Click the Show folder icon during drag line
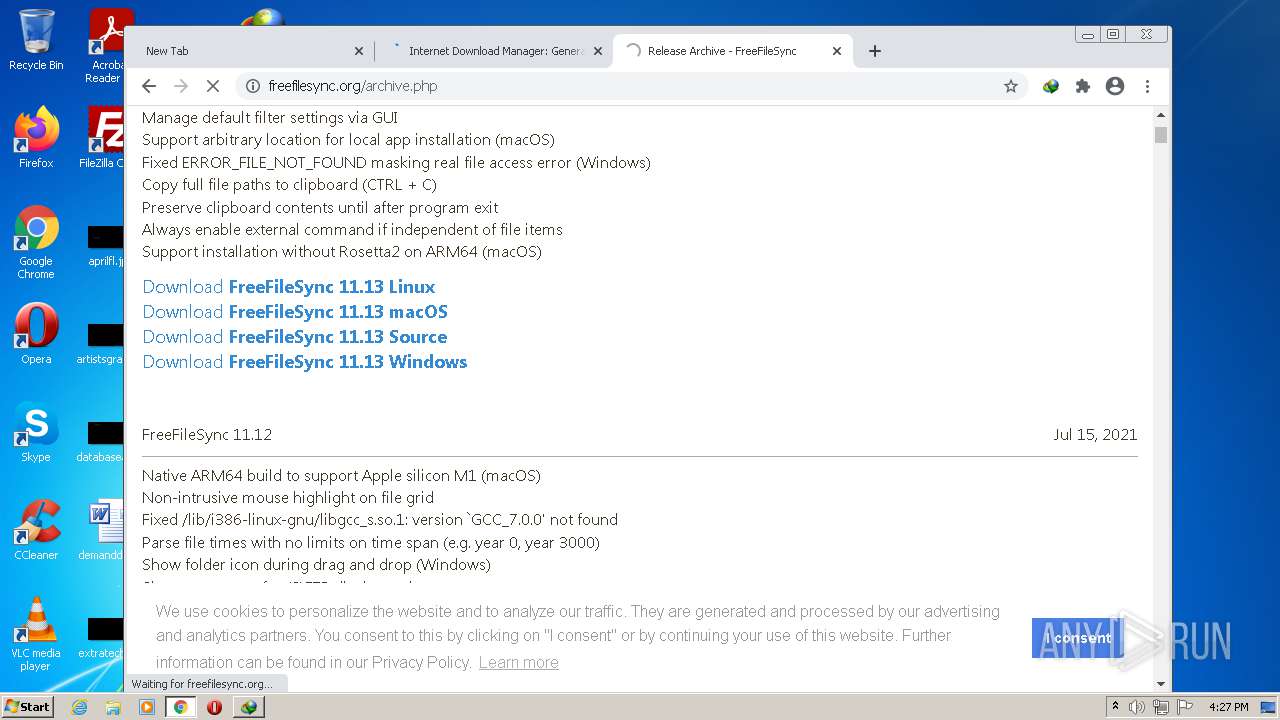This screenshot has height=720, width=1280. tap(316, 565)
